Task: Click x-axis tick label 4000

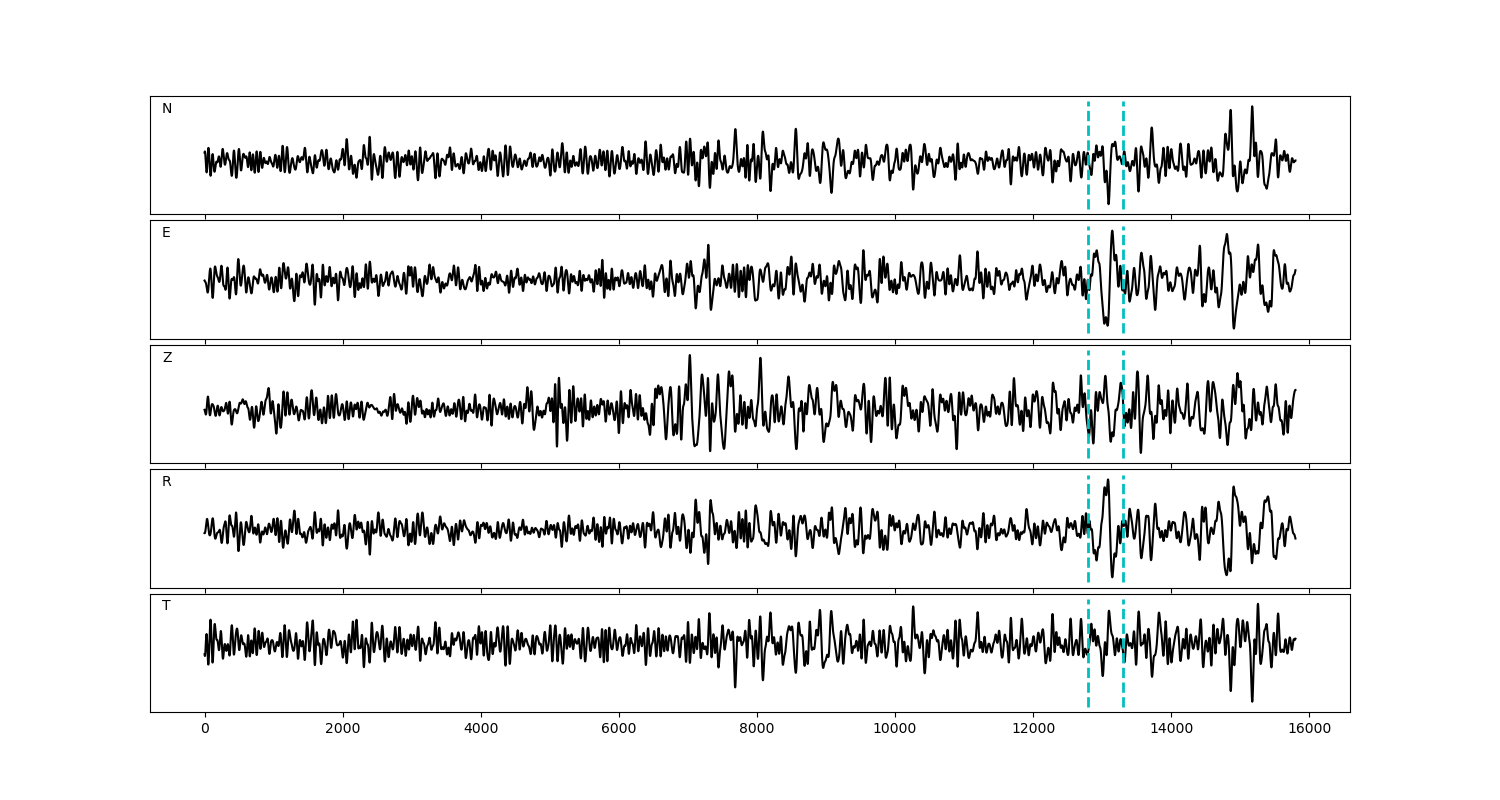Action: [481, 730]
